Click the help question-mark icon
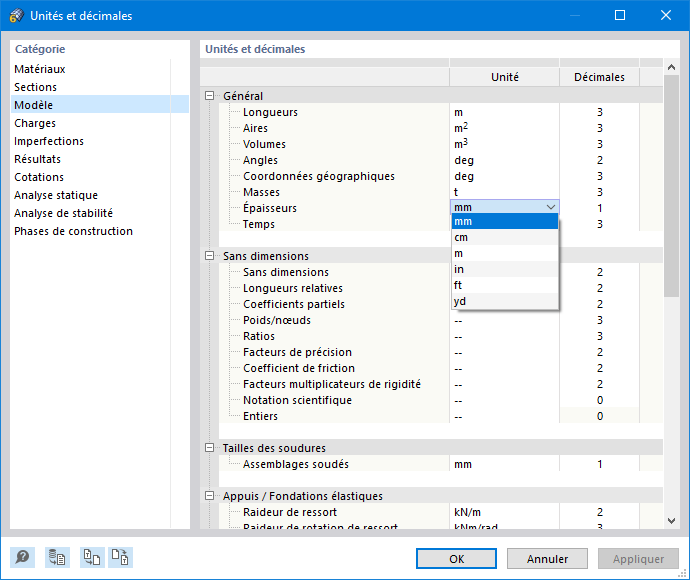This screenshot has height=580, width=690. pyautogui.click(x=21, y=558)
